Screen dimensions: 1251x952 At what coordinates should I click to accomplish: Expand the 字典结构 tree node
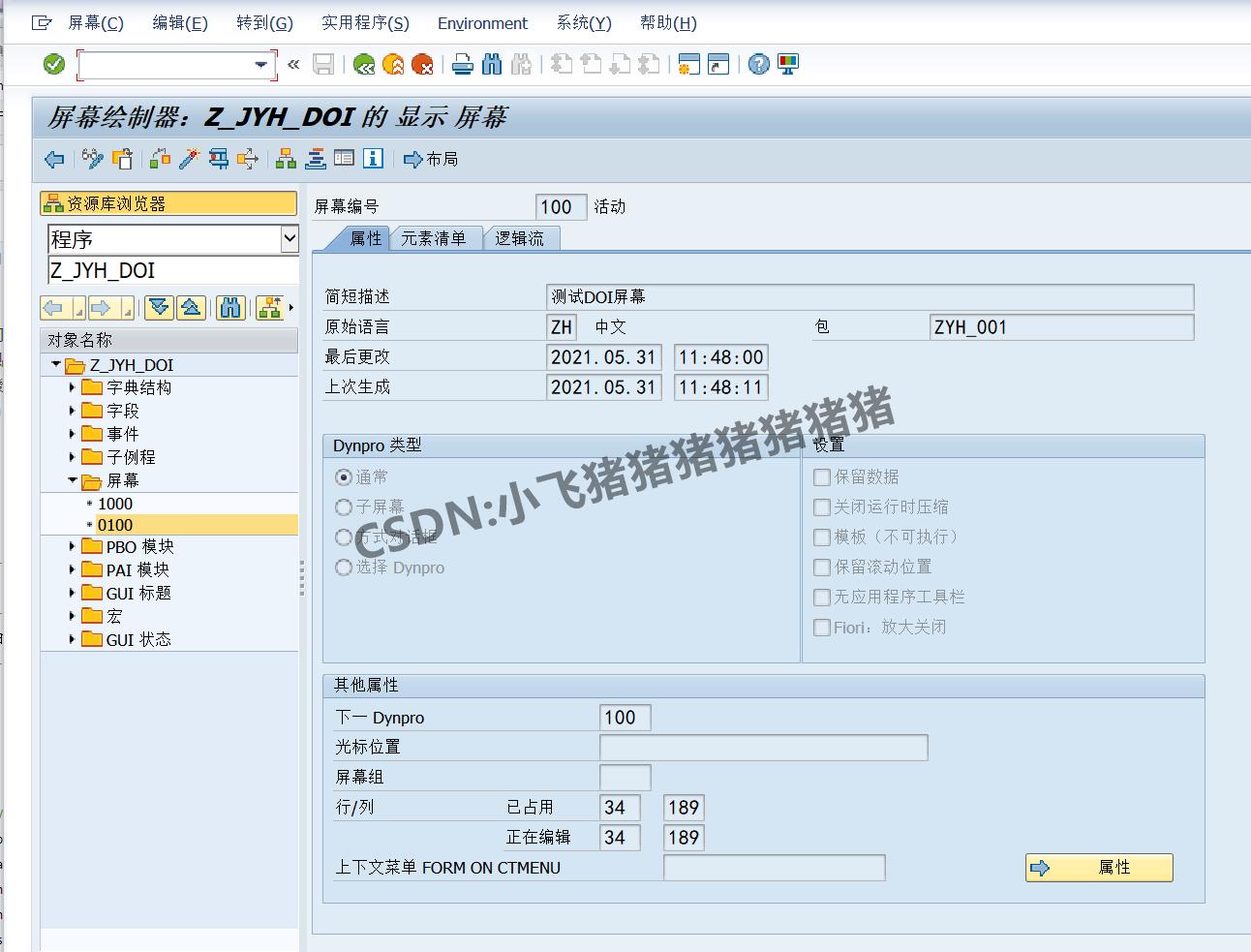coord(73,386)
